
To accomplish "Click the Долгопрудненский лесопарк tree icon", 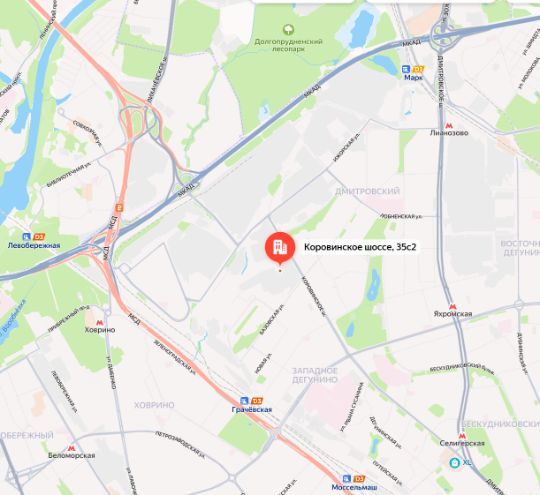I will 288,30.
